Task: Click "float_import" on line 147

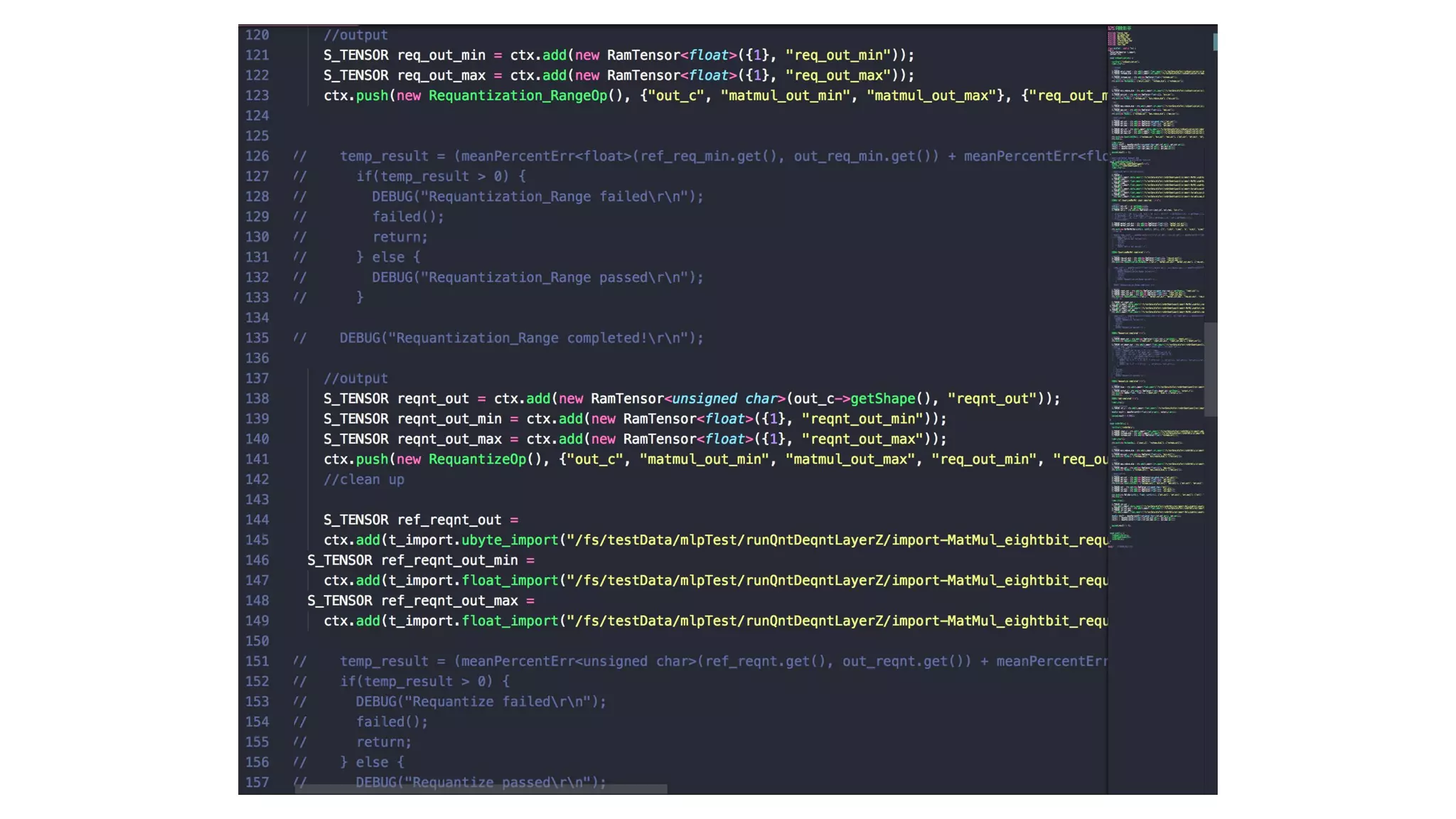Action: click(x=510, y=580)
